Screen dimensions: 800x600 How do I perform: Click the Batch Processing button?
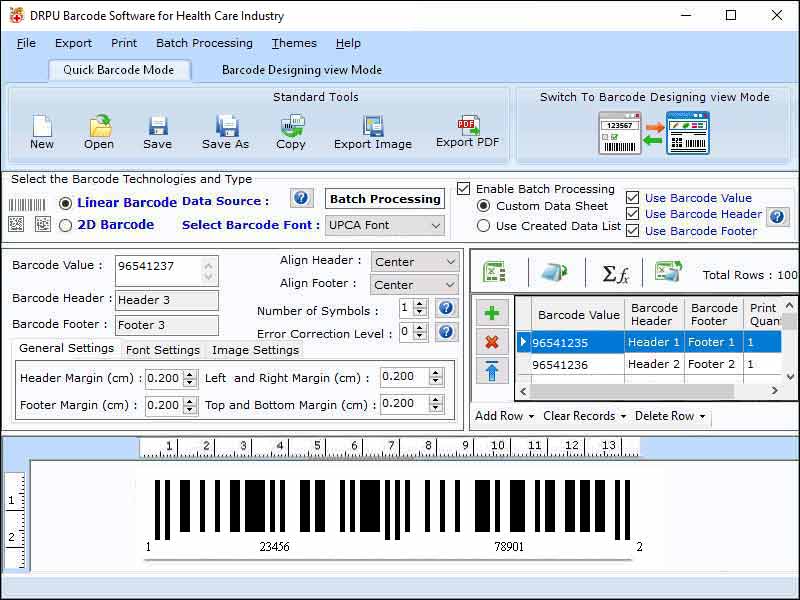point(384,199)
